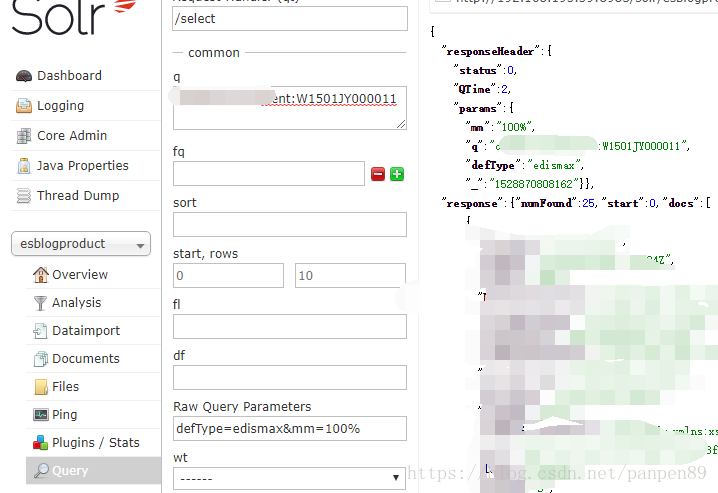Click the Analysis funnel icon
Screen dimensions: 718x493
coord(41,303)
